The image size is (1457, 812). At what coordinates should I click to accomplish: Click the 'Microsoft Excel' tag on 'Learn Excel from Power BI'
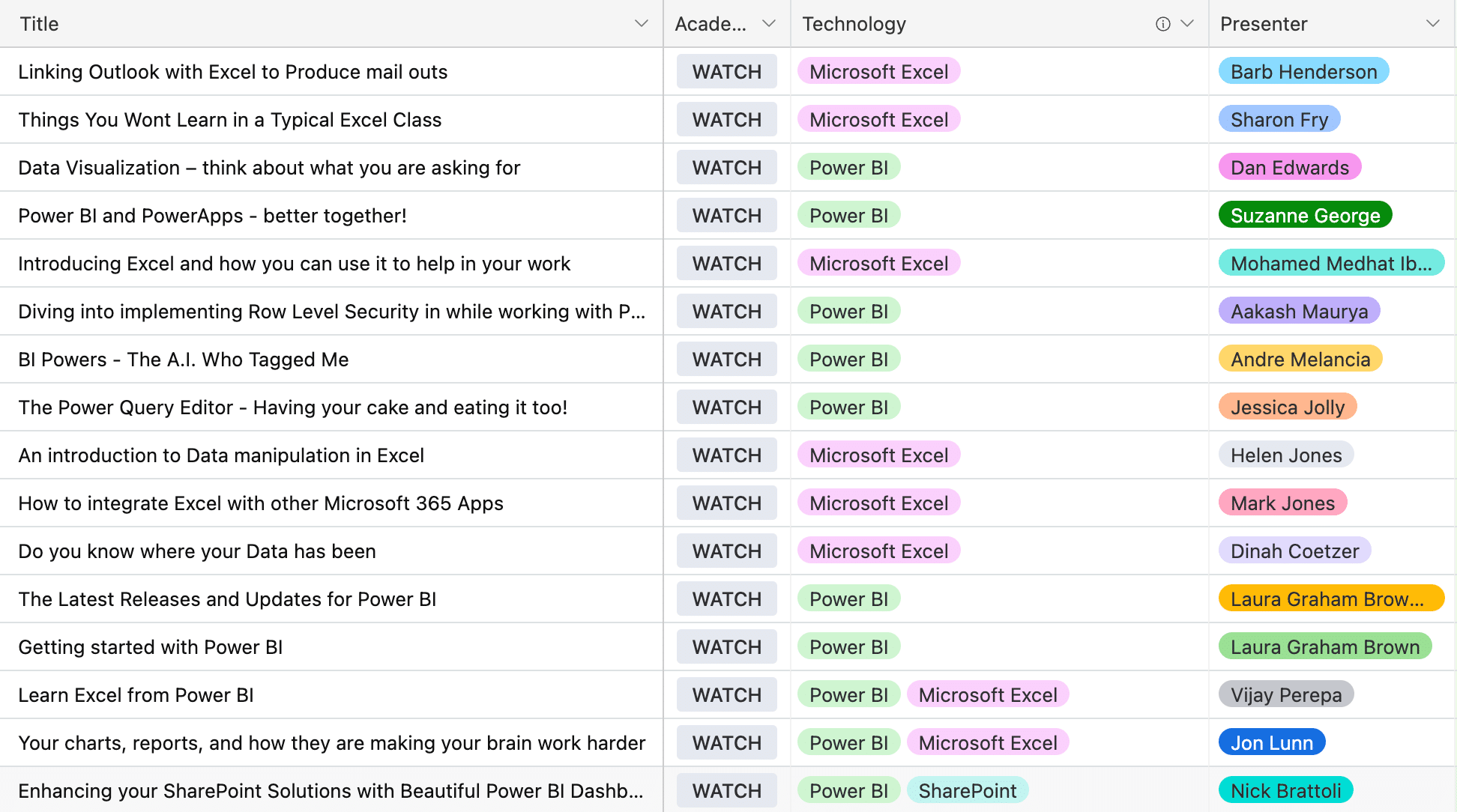click(988, 694)
